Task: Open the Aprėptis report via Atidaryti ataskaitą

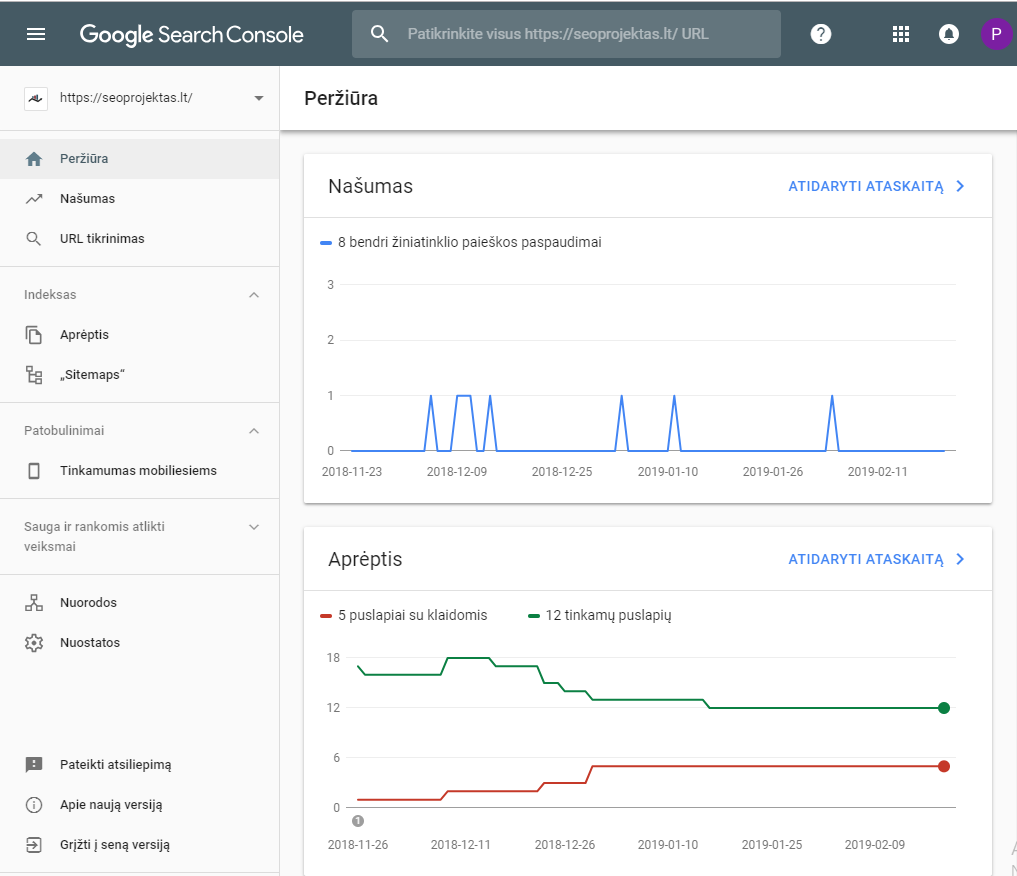Action: pos(866,559)
